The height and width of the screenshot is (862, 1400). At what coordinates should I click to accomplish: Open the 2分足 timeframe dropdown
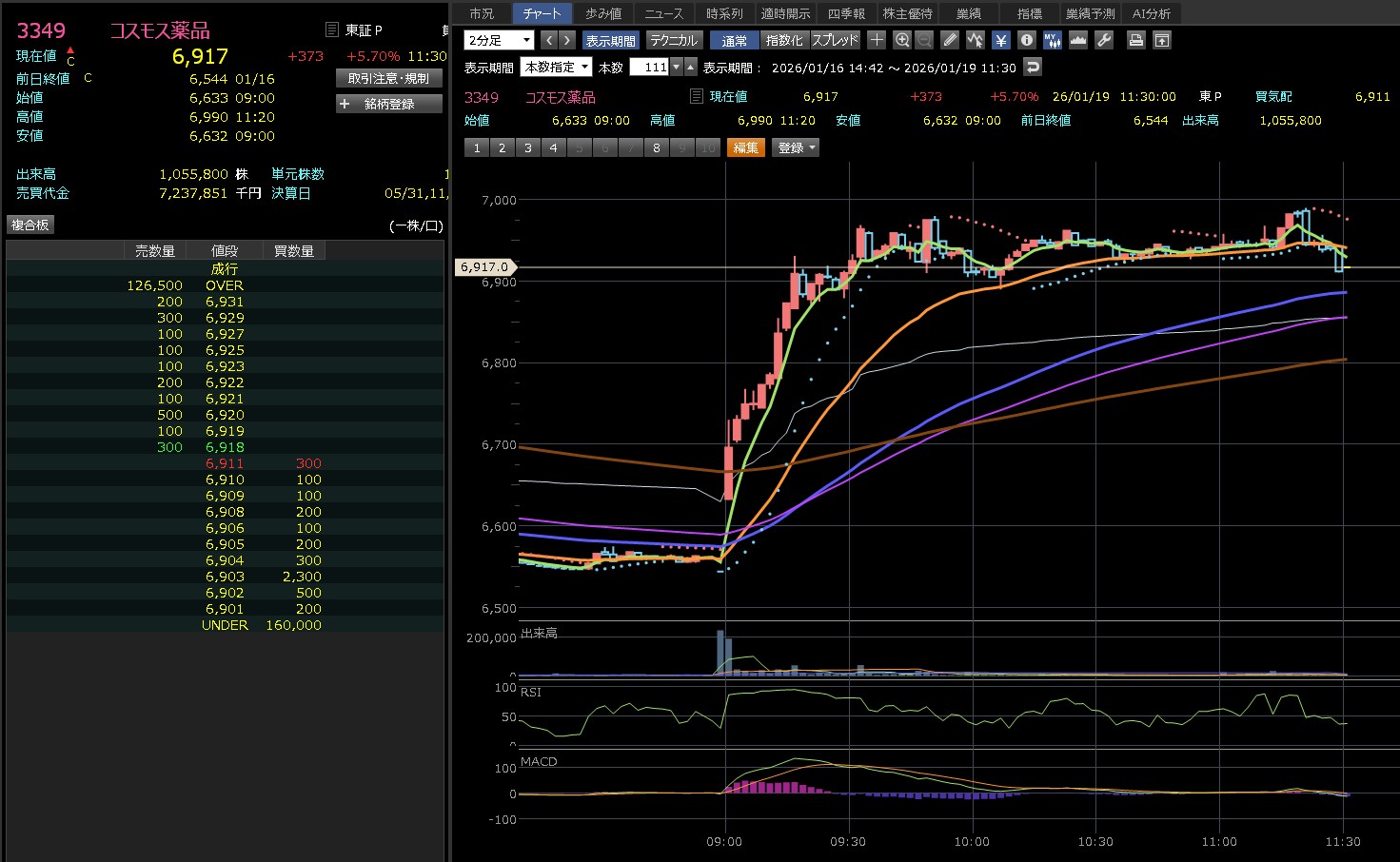499,40
